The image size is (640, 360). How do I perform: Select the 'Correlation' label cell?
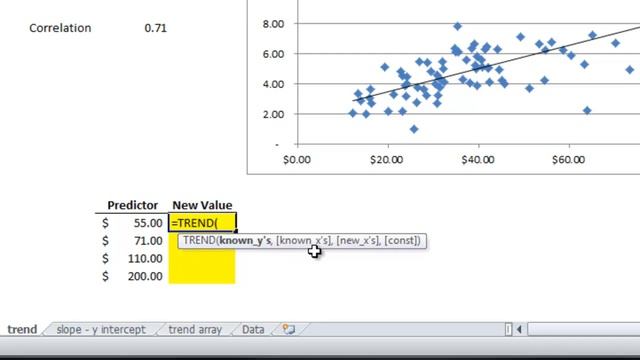point(60,28)
